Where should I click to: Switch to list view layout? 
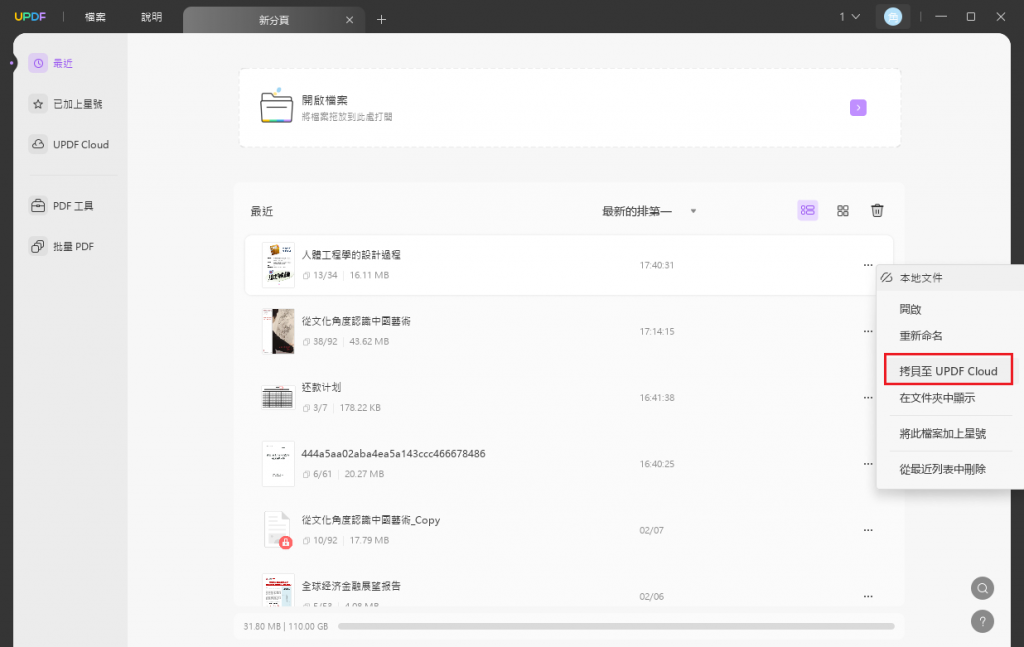(808, 210)
